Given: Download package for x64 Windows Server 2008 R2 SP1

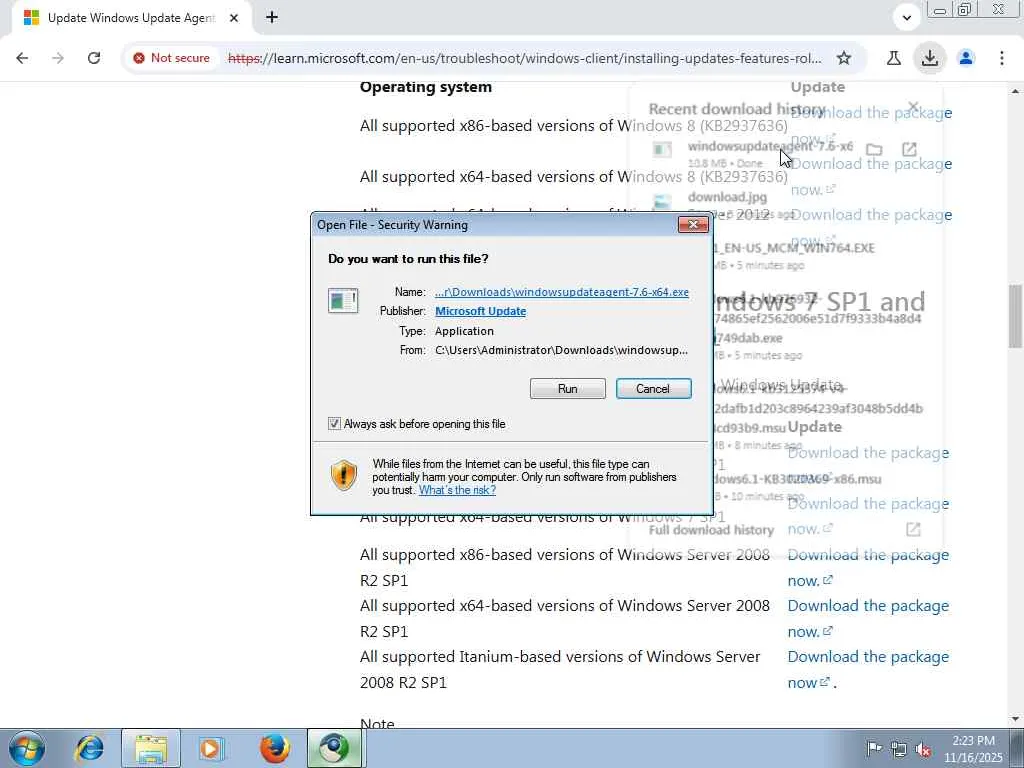Looking at the screenshot, I should (x=868, y=618).
